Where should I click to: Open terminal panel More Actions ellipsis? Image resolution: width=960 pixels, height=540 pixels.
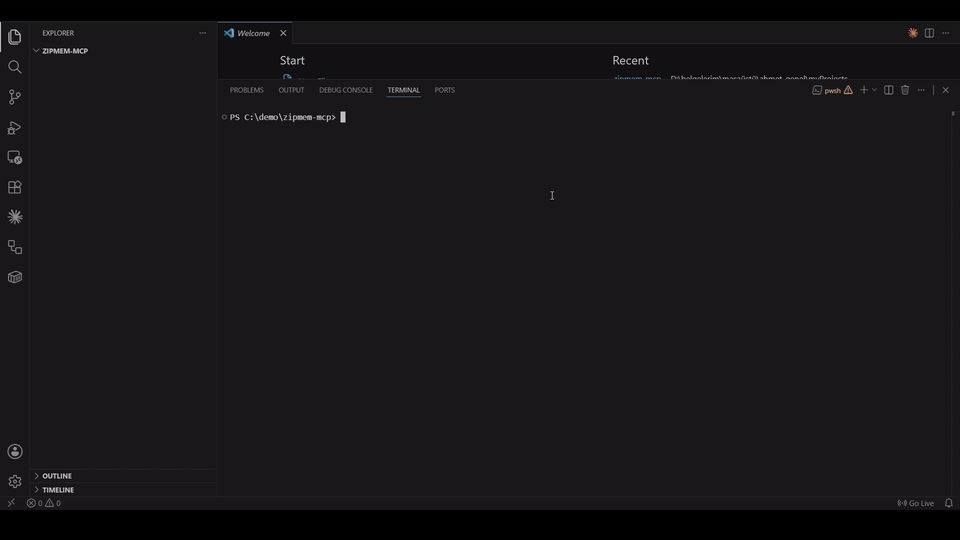tap(921, 90)
